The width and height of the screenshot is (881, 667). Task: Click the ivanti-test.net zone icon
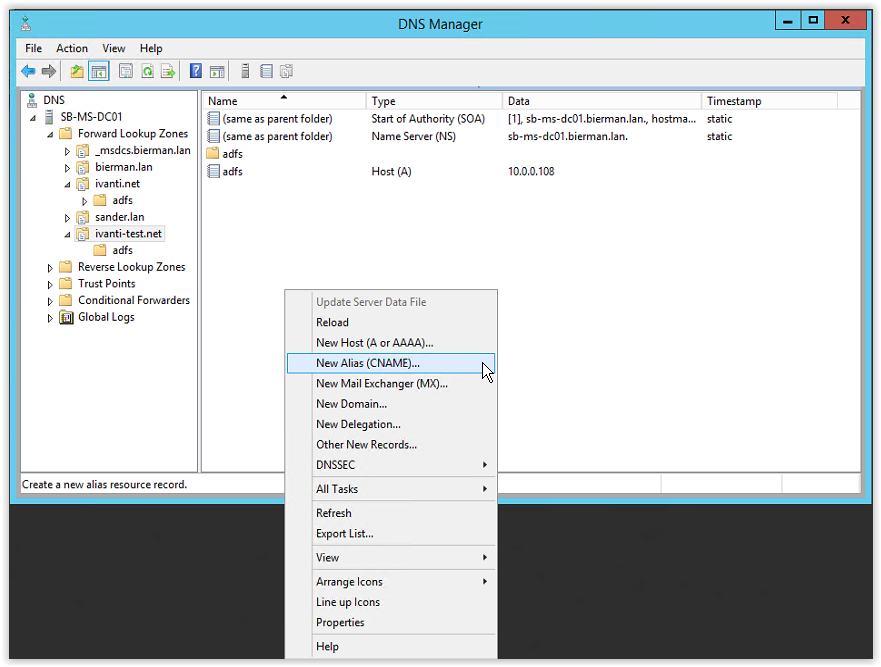click(x=83, y=234)
